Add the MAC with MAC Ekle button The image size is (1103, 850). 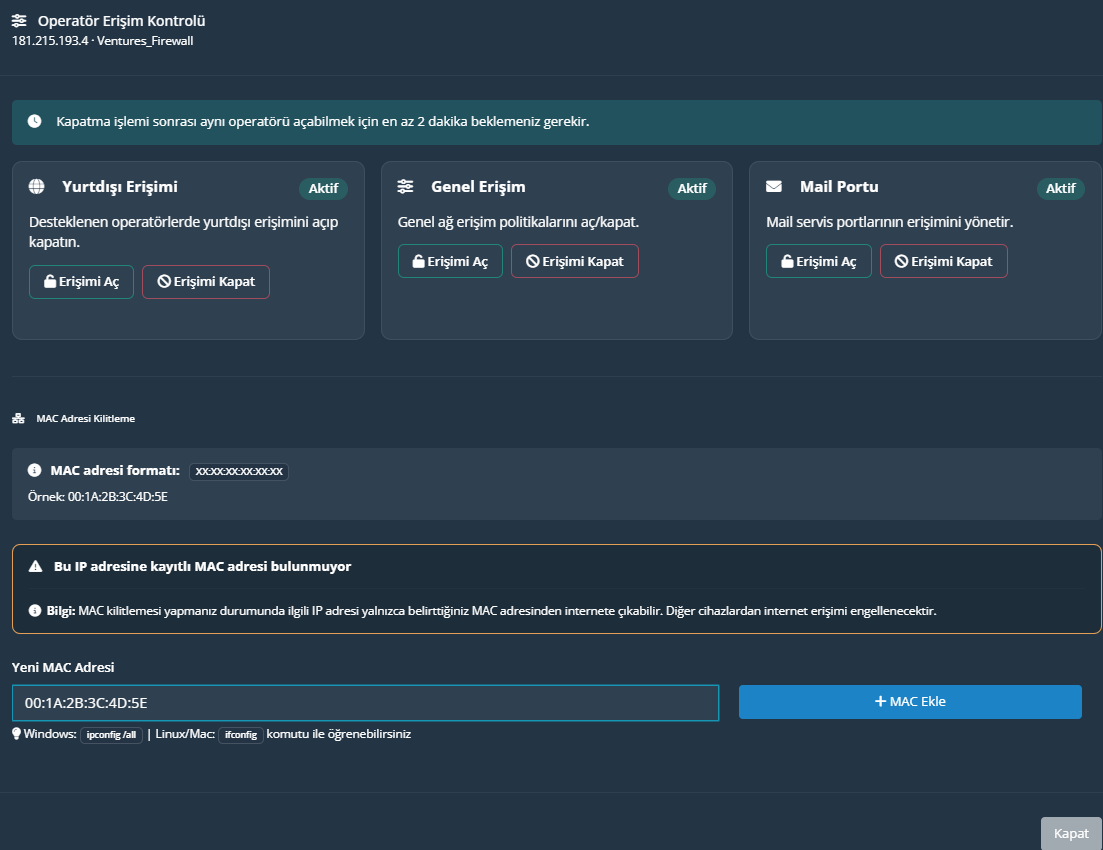[x=910, y=702]
